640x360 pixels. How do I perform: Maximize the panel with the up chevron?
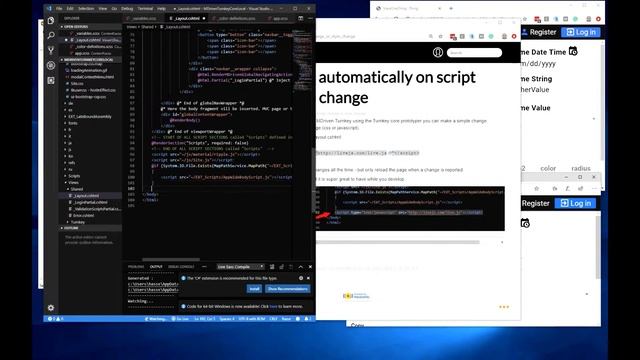(301, 267)
